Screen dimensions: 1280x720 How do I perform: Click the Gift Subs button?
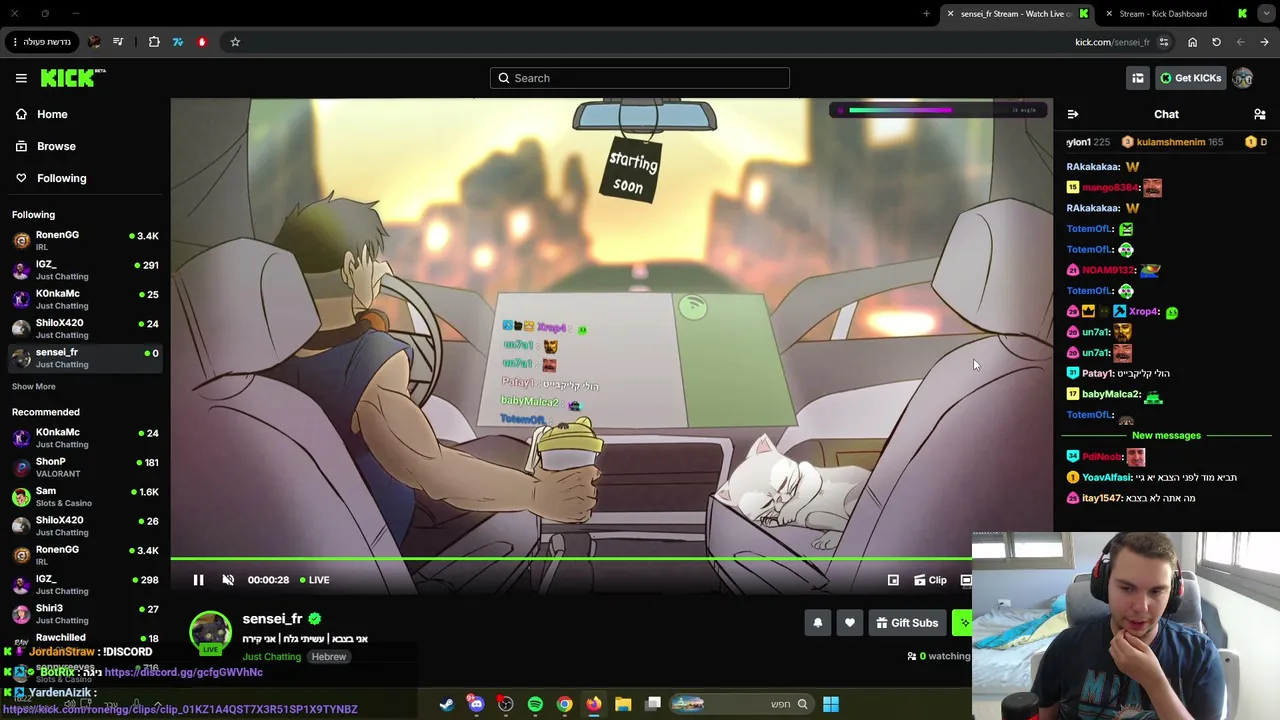pyautogui.click(x=907, y=623)
